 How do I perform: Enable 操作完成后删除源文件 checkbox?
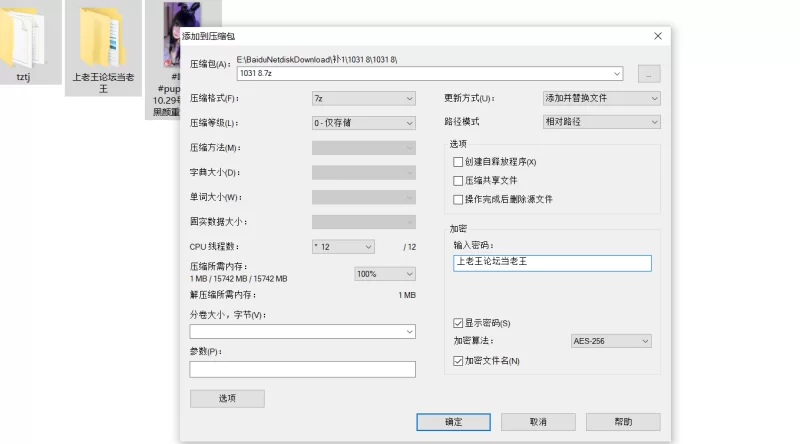coord(459,199)
